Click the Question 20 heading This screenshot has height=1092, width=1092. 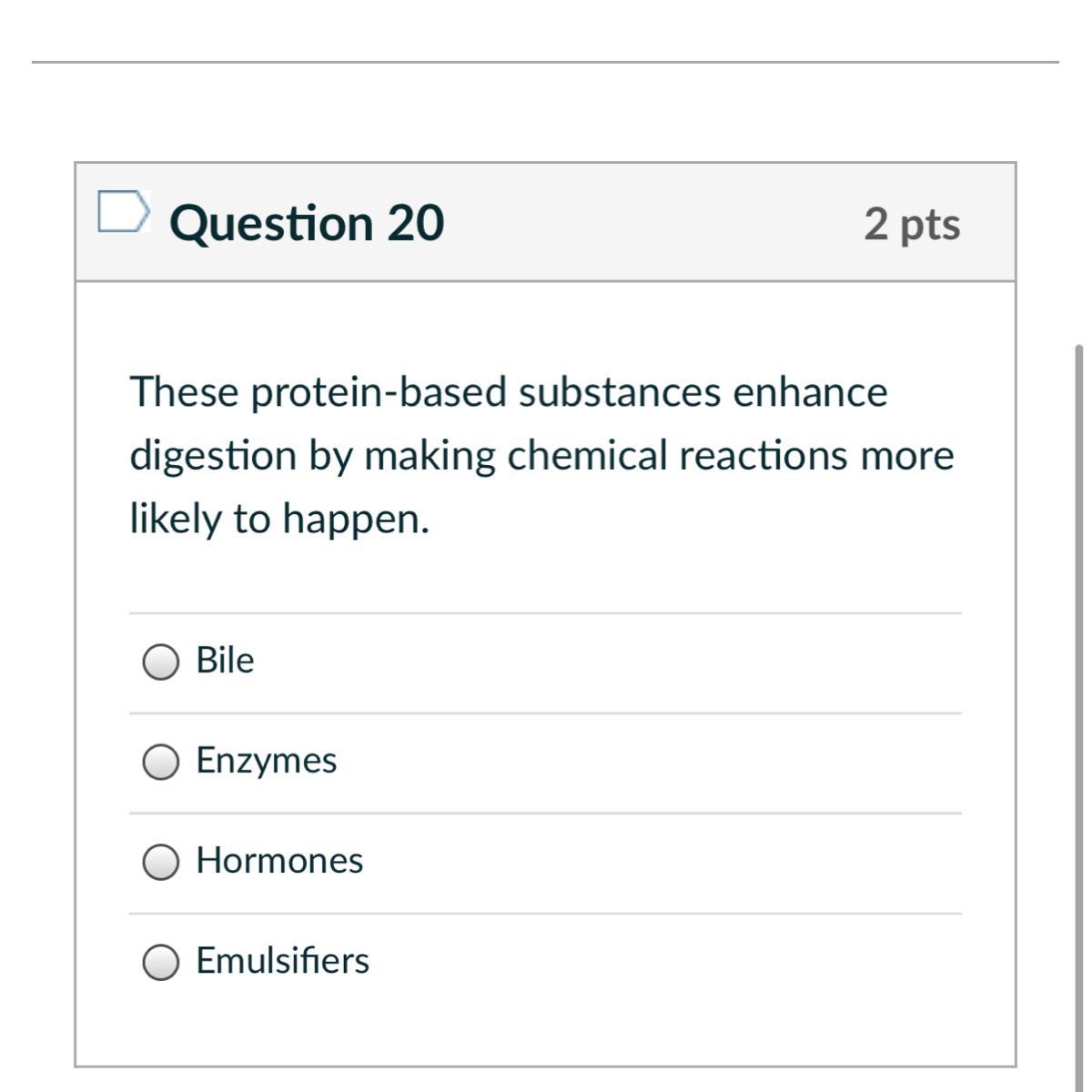[x=307, y=223]
